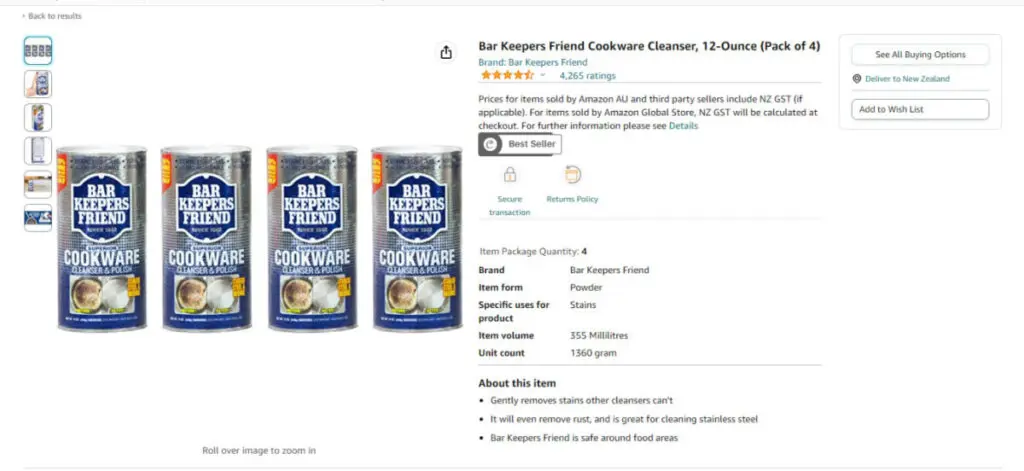1024x471 pixels.
Task: Expand the star ratings dropdown arrow
Action: [543, 76]
